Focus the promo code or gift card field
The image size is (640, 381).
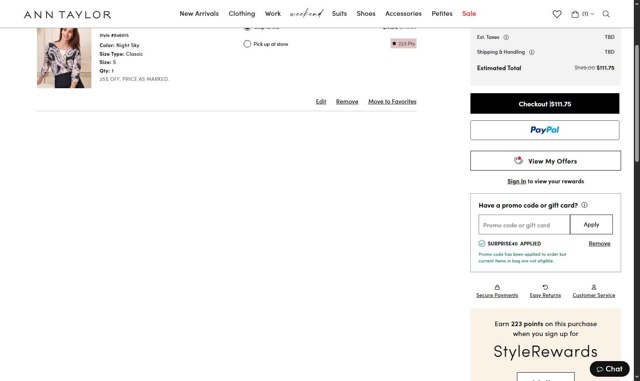[524, 225]
